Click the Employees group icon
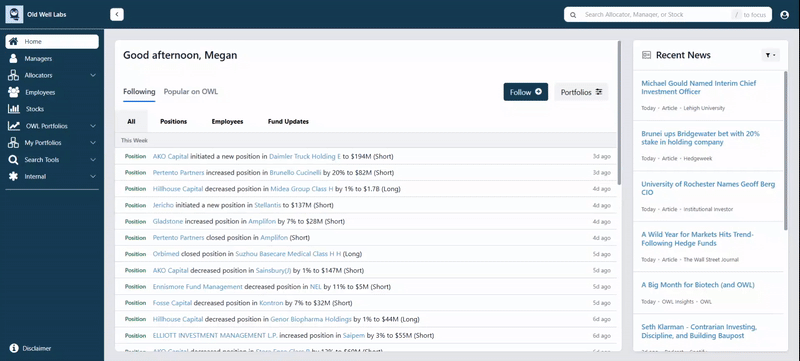The width and height of the screenshot is (800, 361). click(14, 92)
